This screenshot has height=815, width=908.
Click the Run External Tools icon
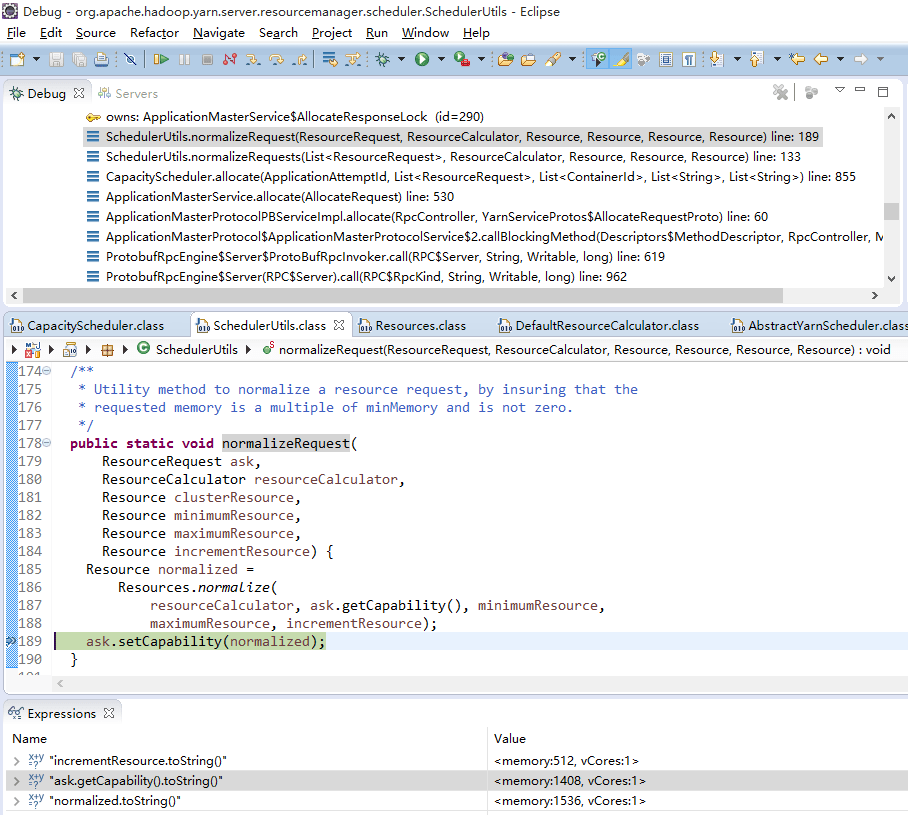tap(462, 59)
